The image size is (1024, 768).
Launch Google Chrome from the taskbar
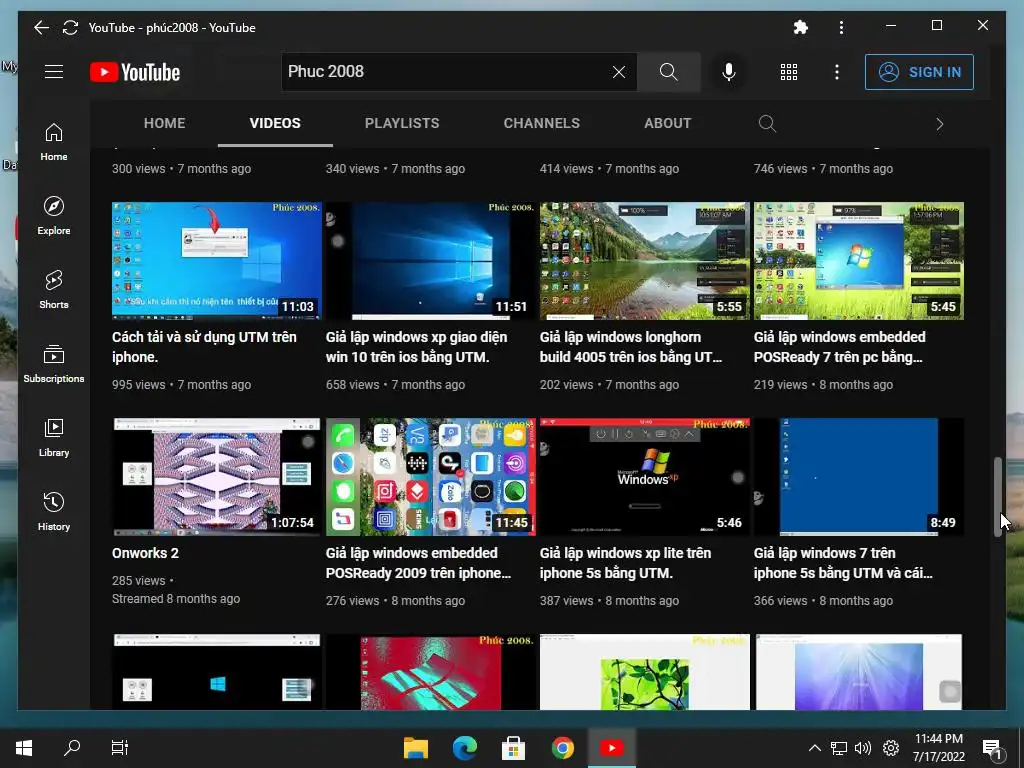click(562, 748)
